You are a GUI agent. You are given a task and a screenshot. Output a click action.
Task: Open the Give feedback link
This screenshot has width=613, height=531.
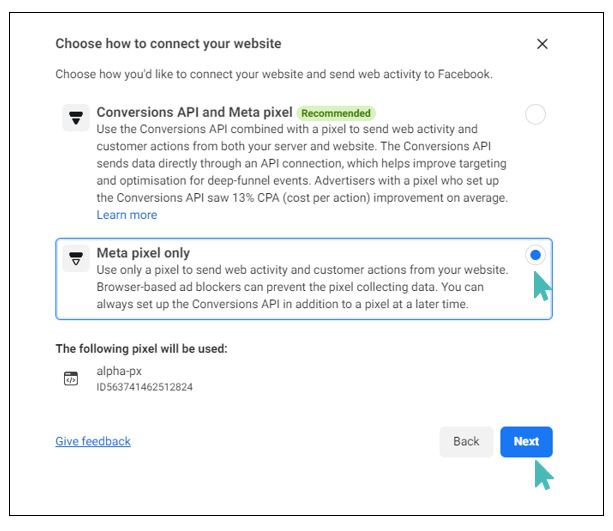tap(93, 441)
